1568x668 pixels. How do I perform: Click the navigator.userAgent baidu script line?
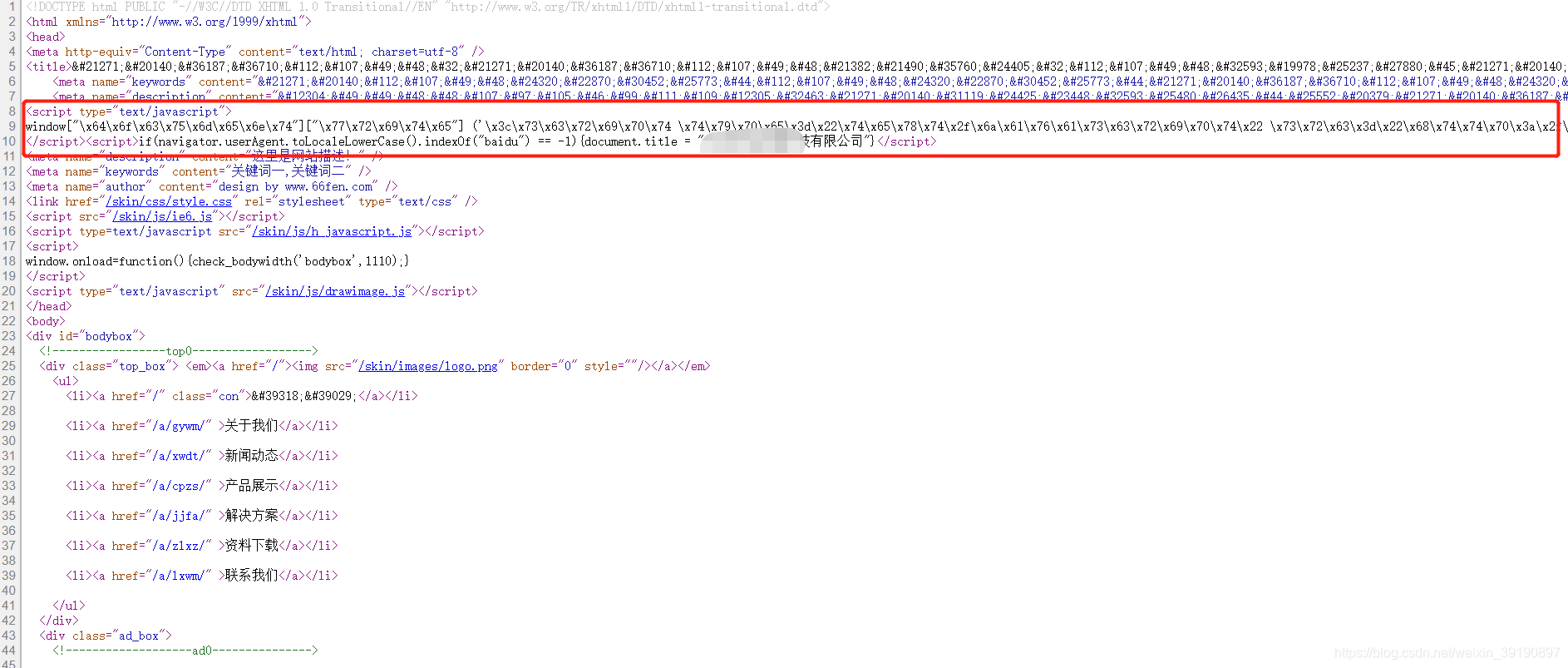coord(481,141)
